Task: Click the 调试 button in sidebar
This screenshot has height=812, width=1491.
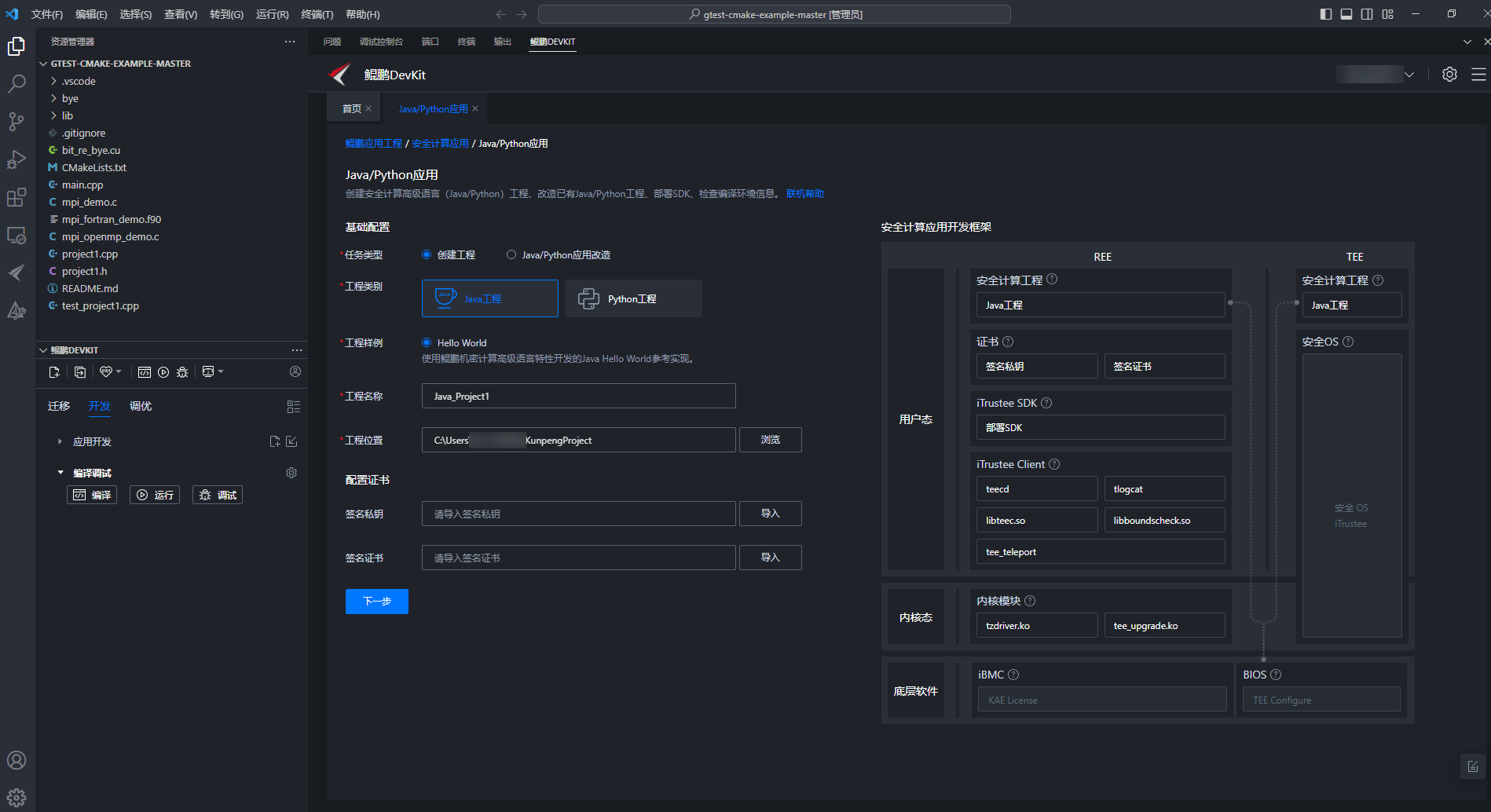Action: 218,495
